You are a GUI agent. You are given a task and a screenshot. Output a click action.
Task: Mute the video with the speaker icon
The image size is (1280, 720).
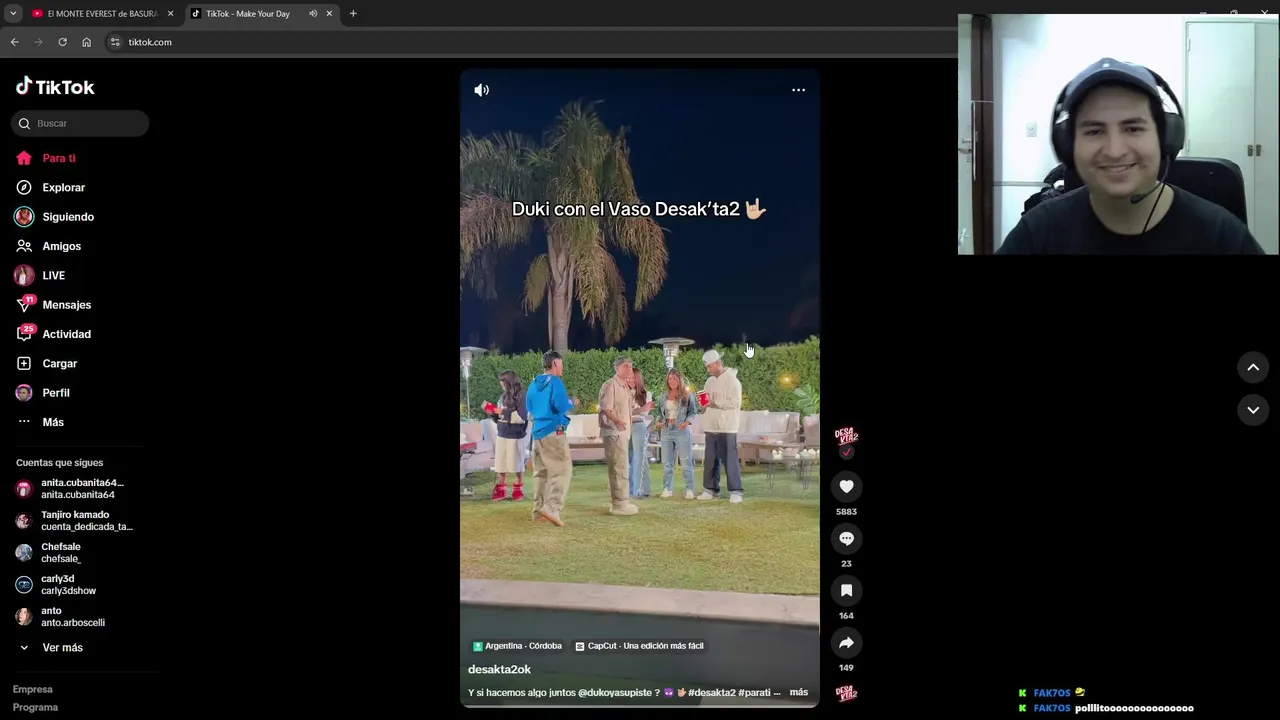[x=482, y=90]
